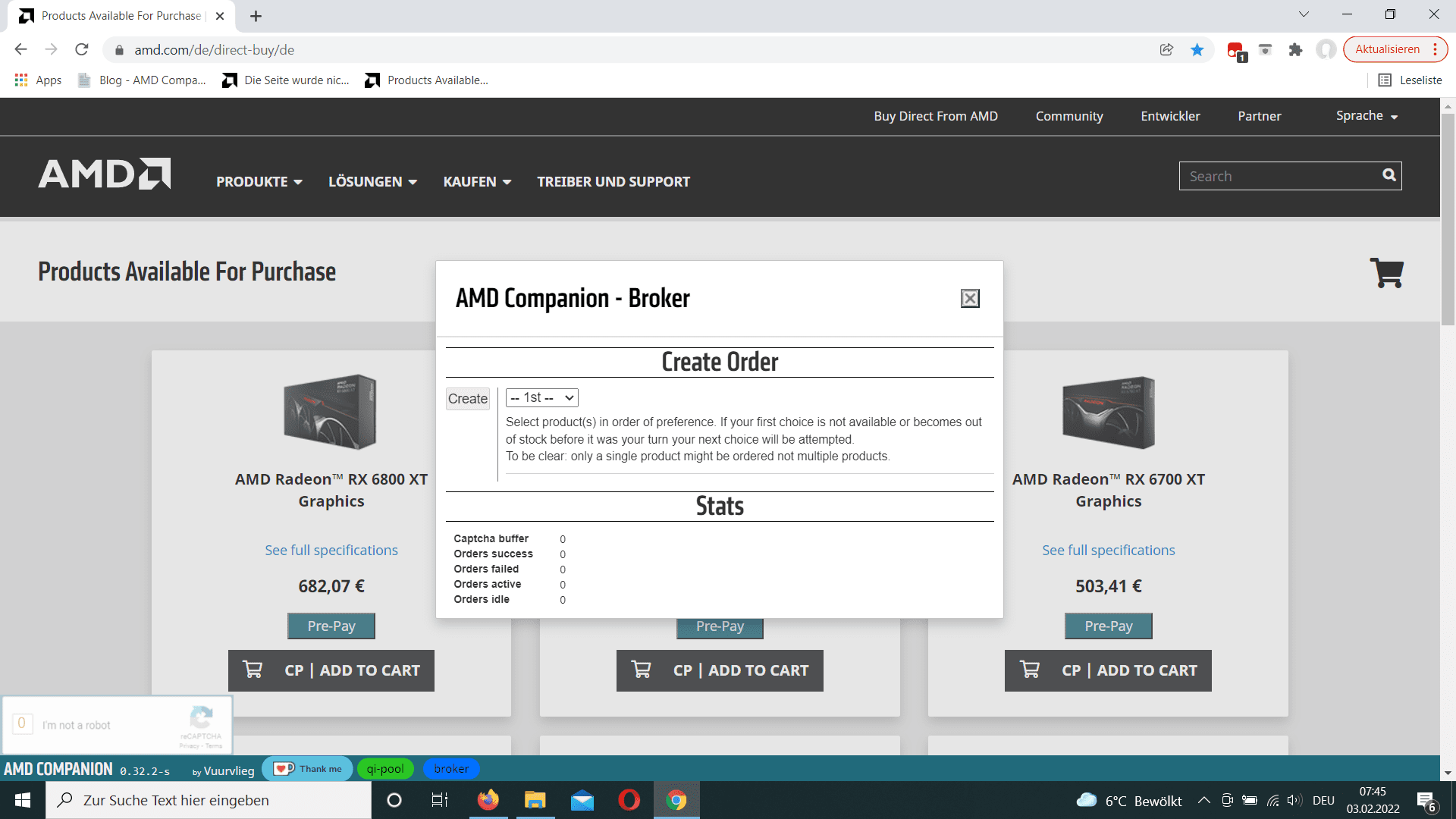Expand the Sprache language dropdown
1456x819 pixels.
click(x=1367, y=116)
